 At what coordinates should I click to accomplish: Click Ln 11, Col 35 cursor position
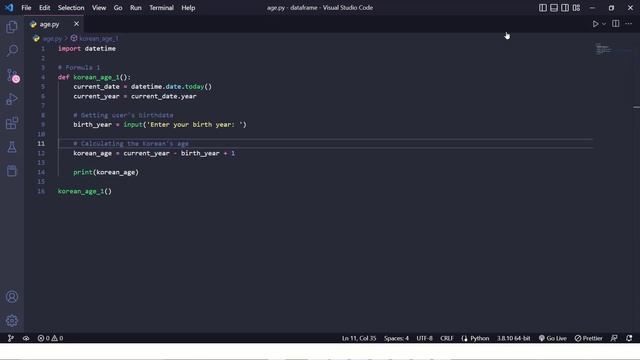(x=359, y=338)
